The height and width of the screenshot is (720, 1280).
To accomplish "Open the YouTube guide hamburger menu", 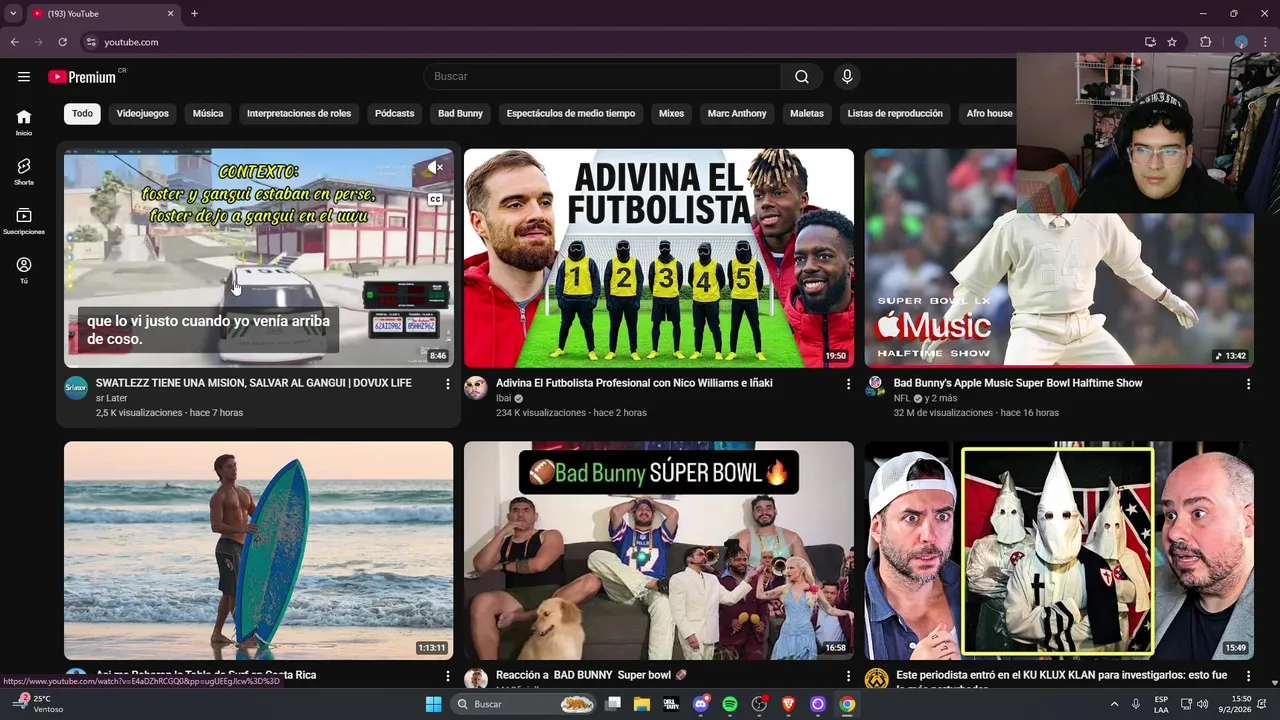I will 24,76.
